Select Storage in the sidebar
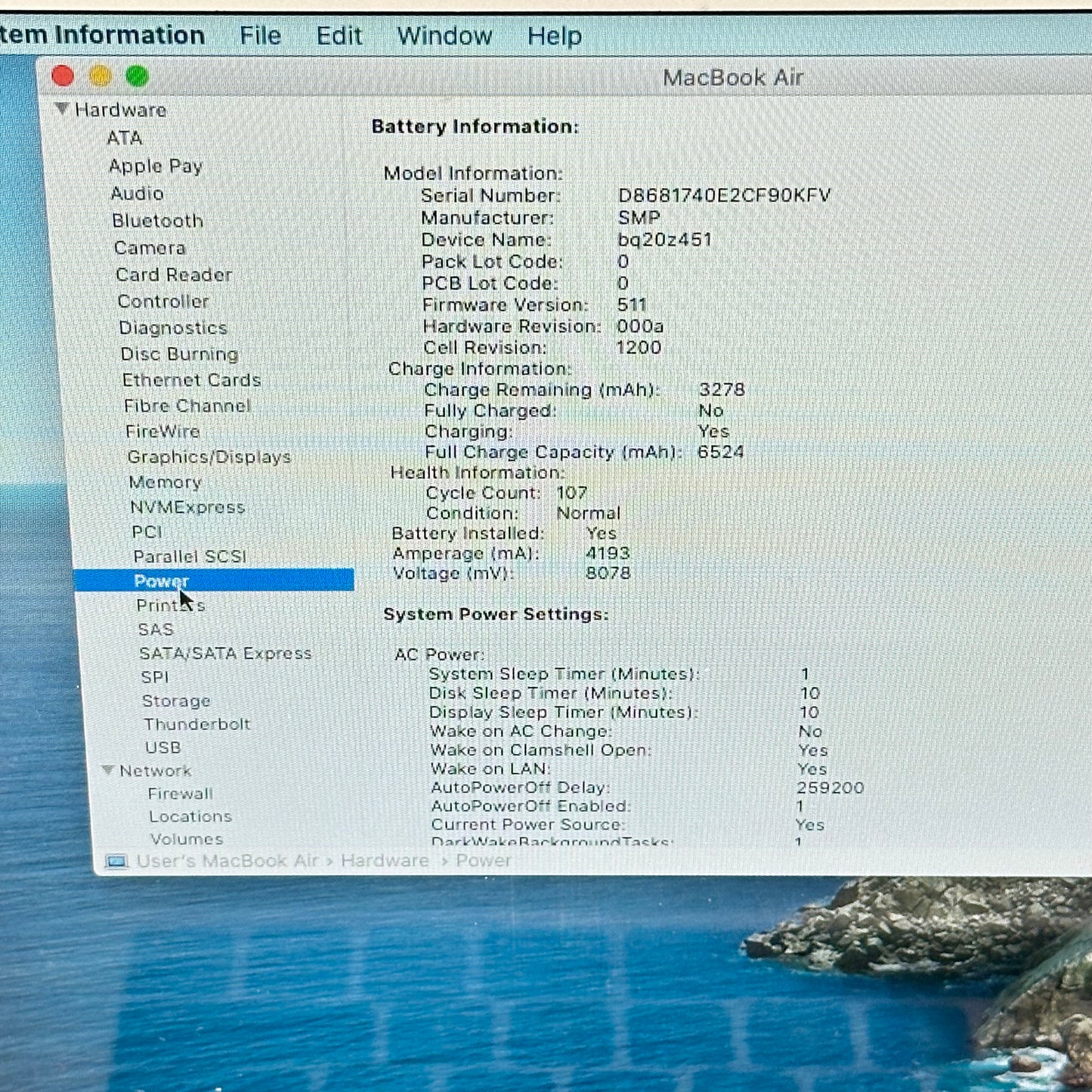 pos(176,701)
